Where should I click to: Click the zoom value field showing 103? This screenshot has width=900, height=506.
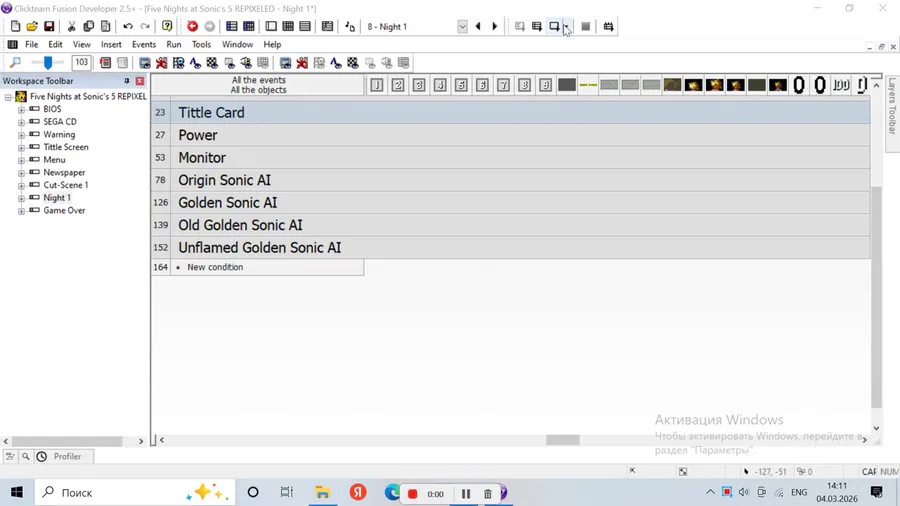click(82, 62)
